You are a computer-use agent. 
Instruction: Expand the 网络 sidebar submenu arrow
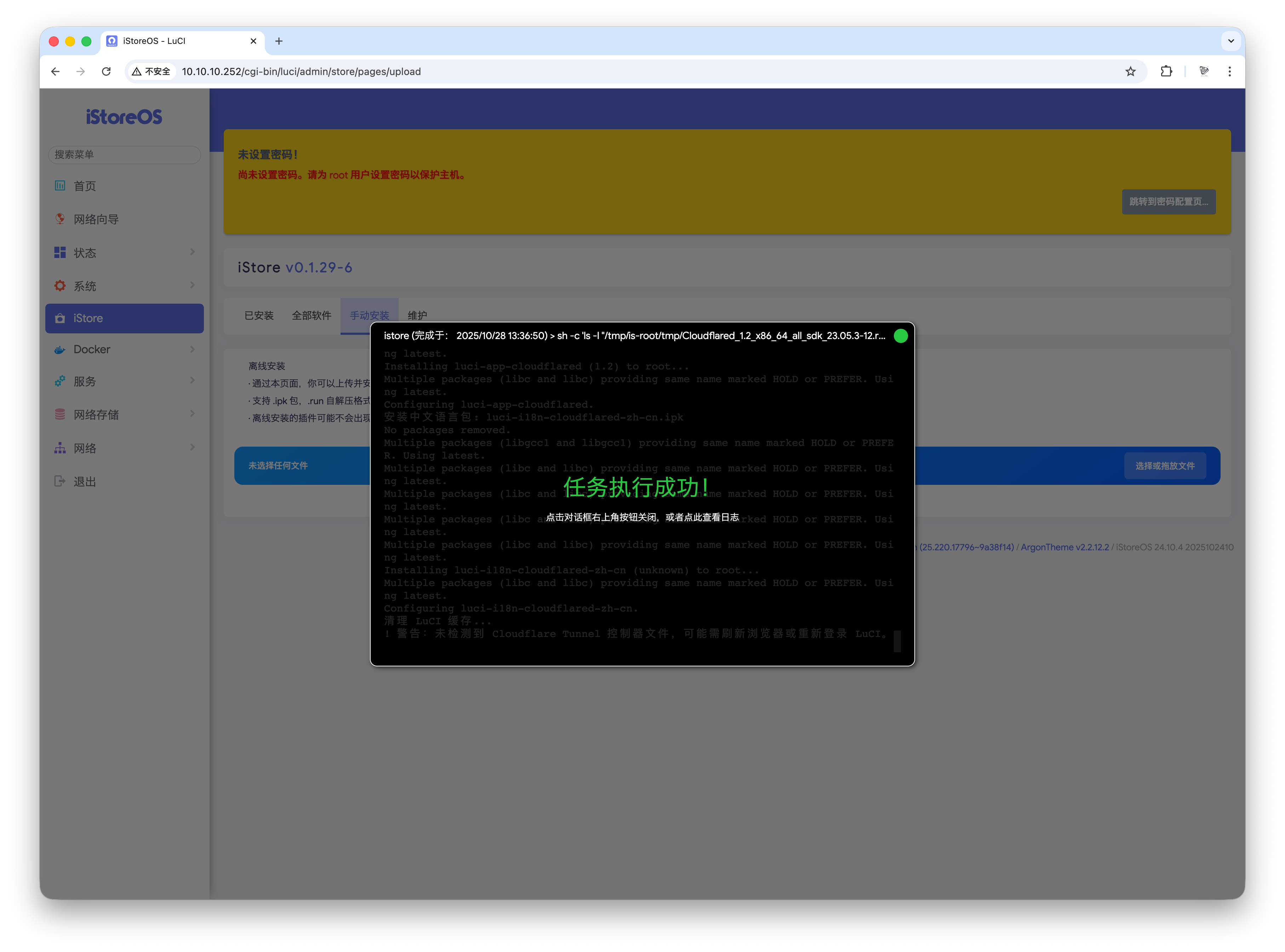point(193,447)
